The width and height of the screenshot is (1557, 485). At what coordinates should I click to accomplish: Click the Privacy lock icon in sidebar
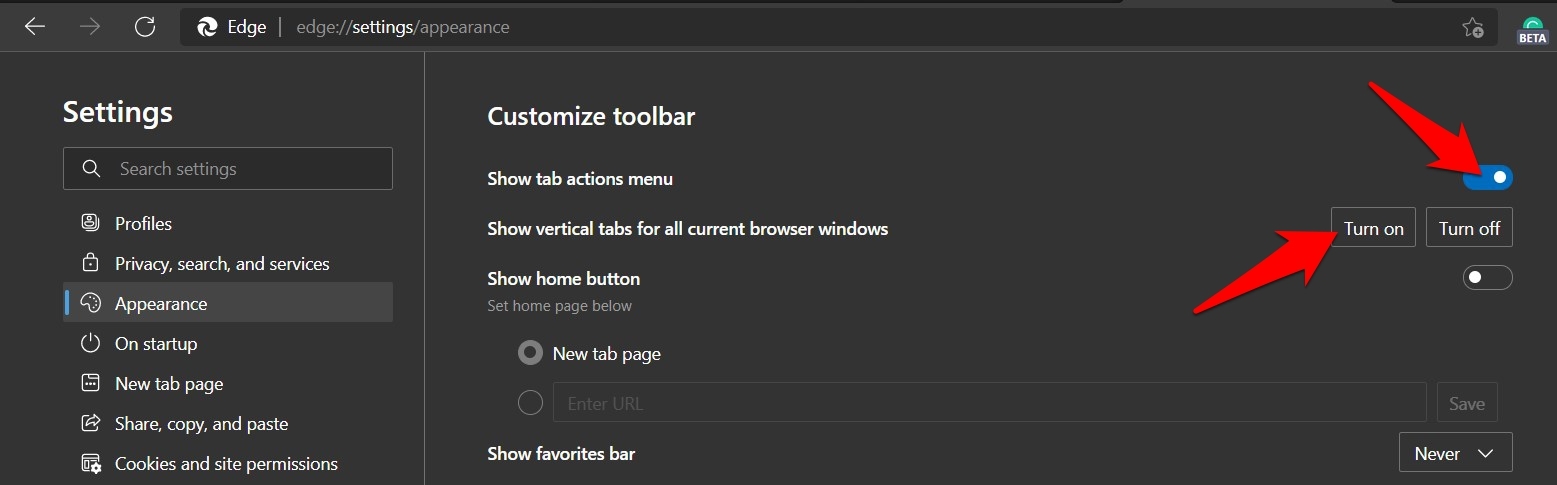point(91,264)
